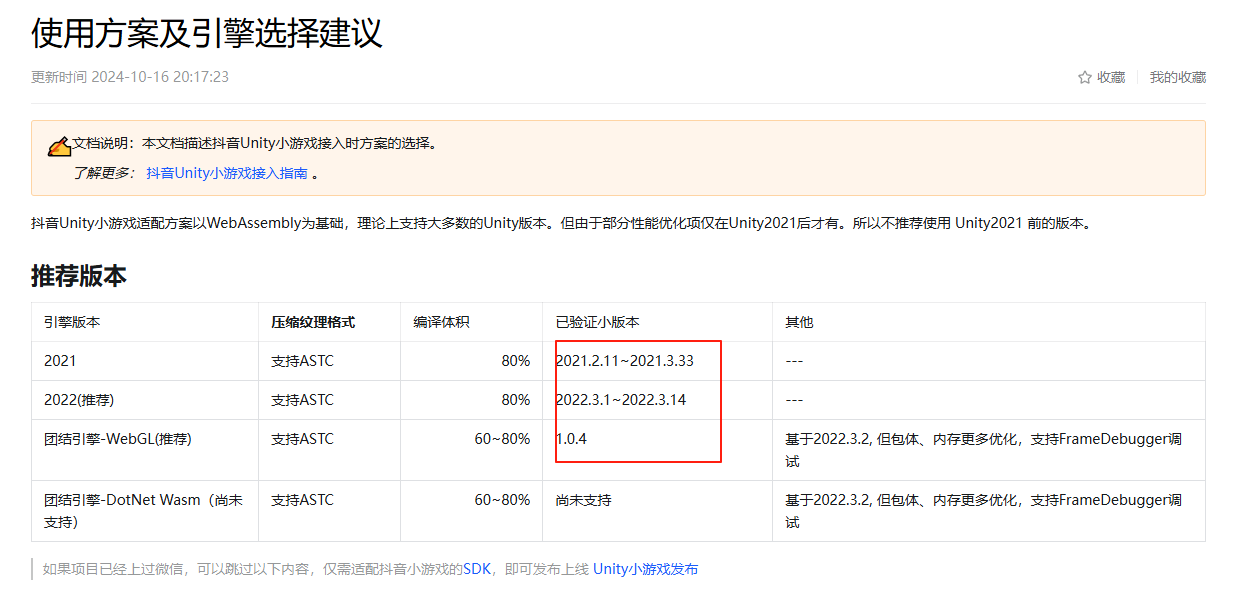
Task: Click the SDK link in the note
Action: pyautogui.click(x=476, y=569)
